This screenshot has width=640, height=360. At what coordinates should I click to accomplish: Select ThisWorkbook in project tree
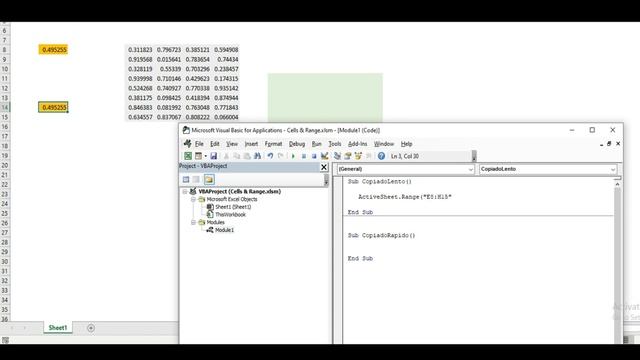[x=230, y=215]
